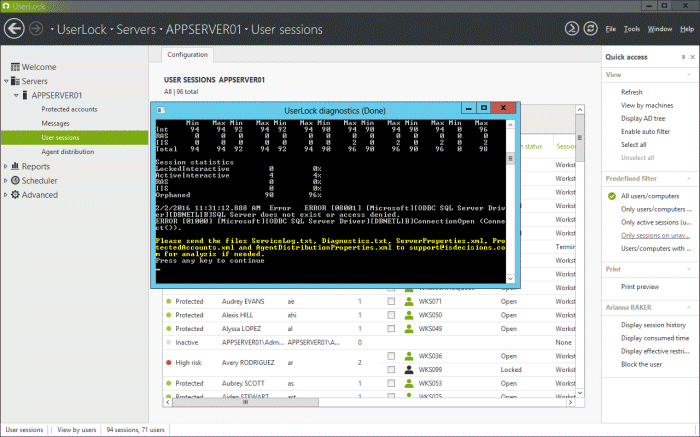
Task: Go back with the back arrow button
Action: pyautogui.click(x=14, y=29)
